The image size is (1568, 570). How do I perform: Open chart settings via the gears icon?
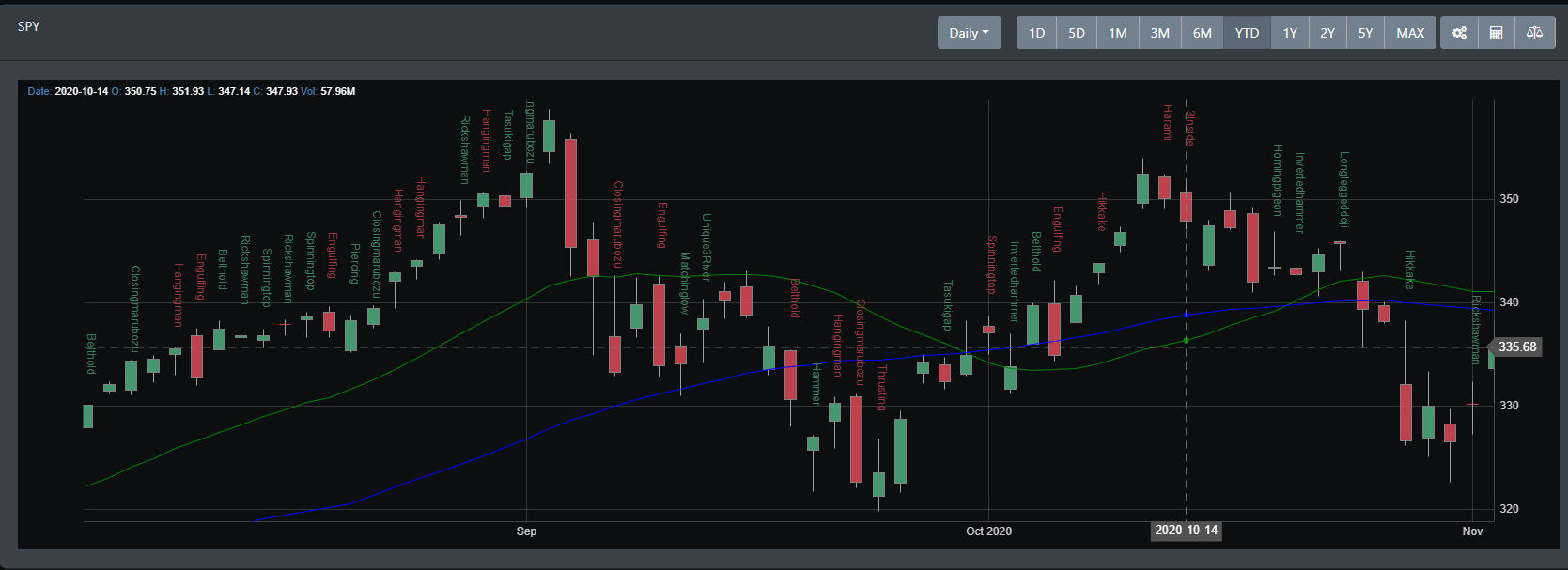(1459, 33)
